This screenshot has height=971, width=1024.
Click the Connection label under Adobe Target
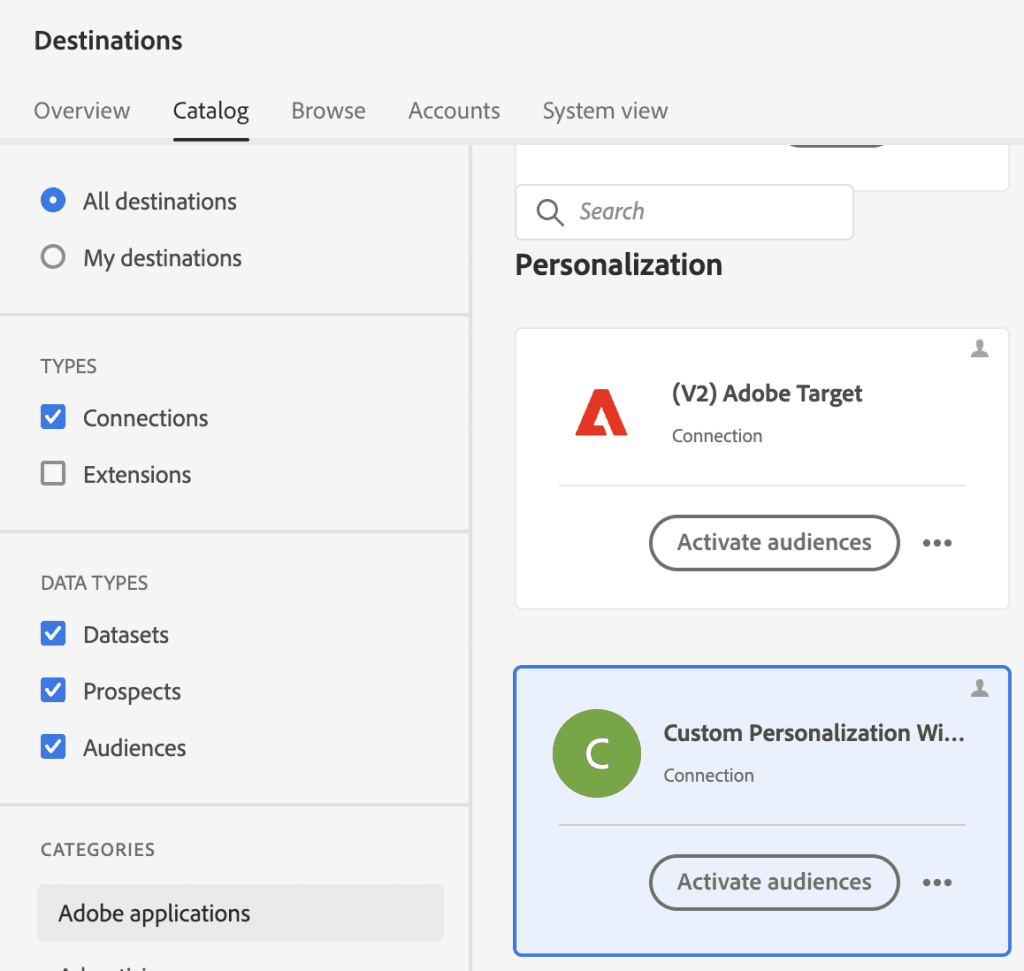pyautogui.click(x=717, y=436)
